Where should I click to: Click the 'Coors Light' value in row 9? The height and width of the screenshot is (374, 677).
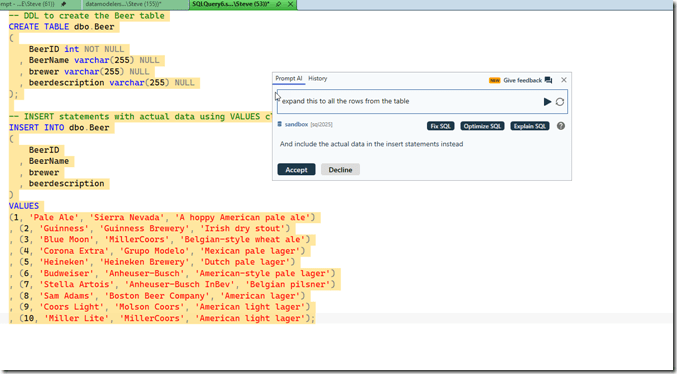(x=72, y=307)
